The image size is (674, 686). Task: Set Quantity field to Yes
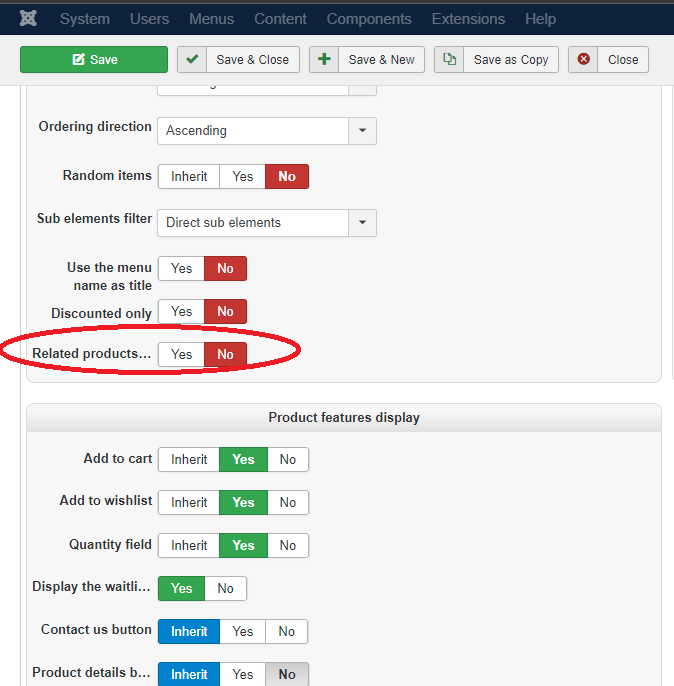point(243,545)
